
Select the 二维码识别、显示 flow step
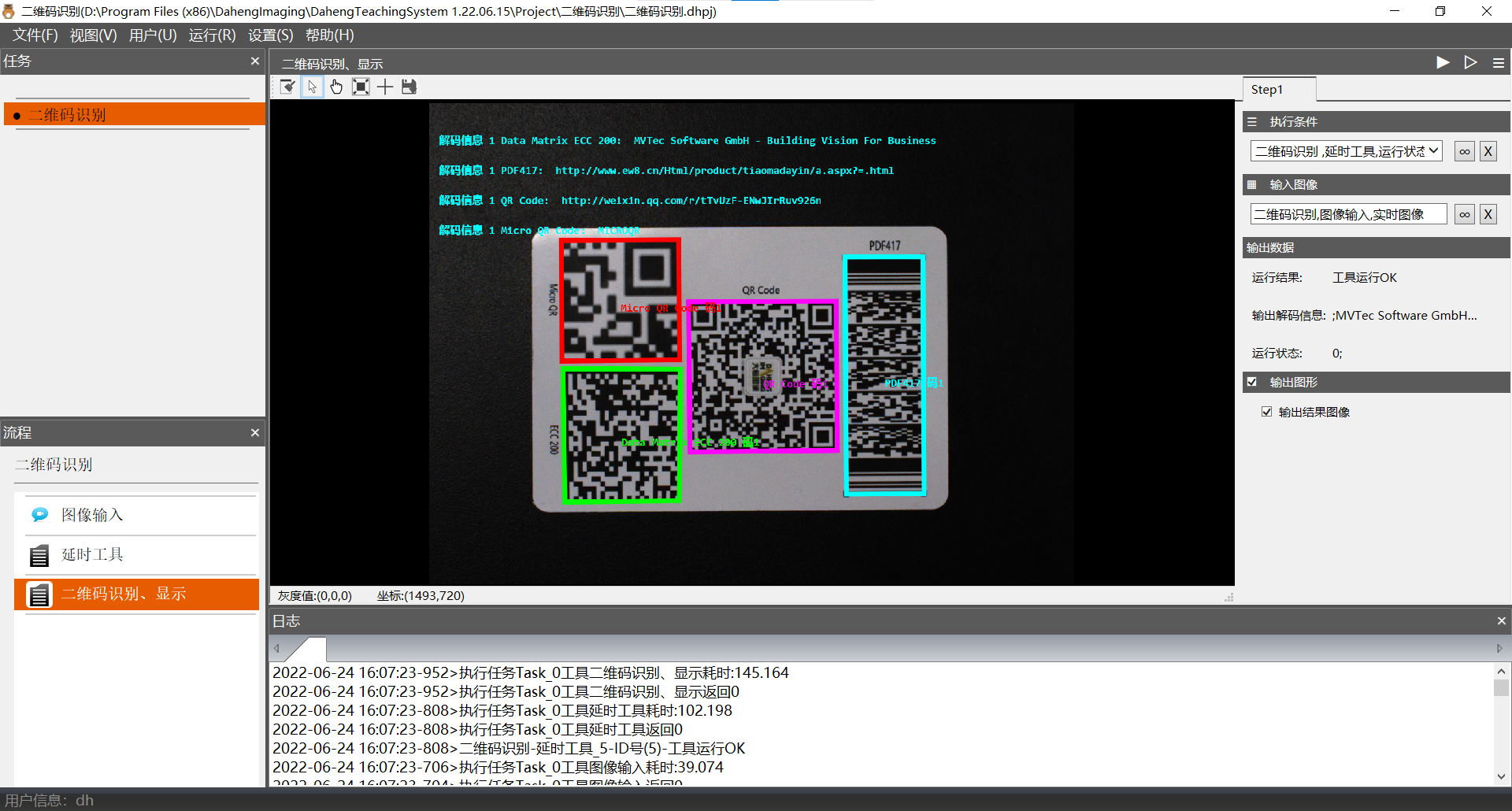click(x=136, y=594)
